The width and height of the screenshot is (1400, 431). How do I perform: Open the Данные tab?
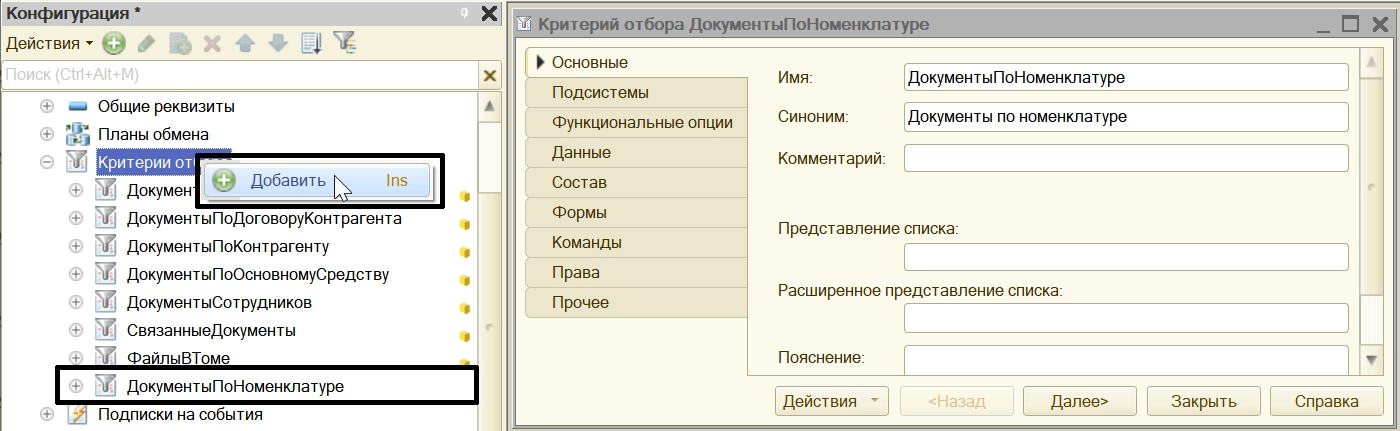pos(636,153)
